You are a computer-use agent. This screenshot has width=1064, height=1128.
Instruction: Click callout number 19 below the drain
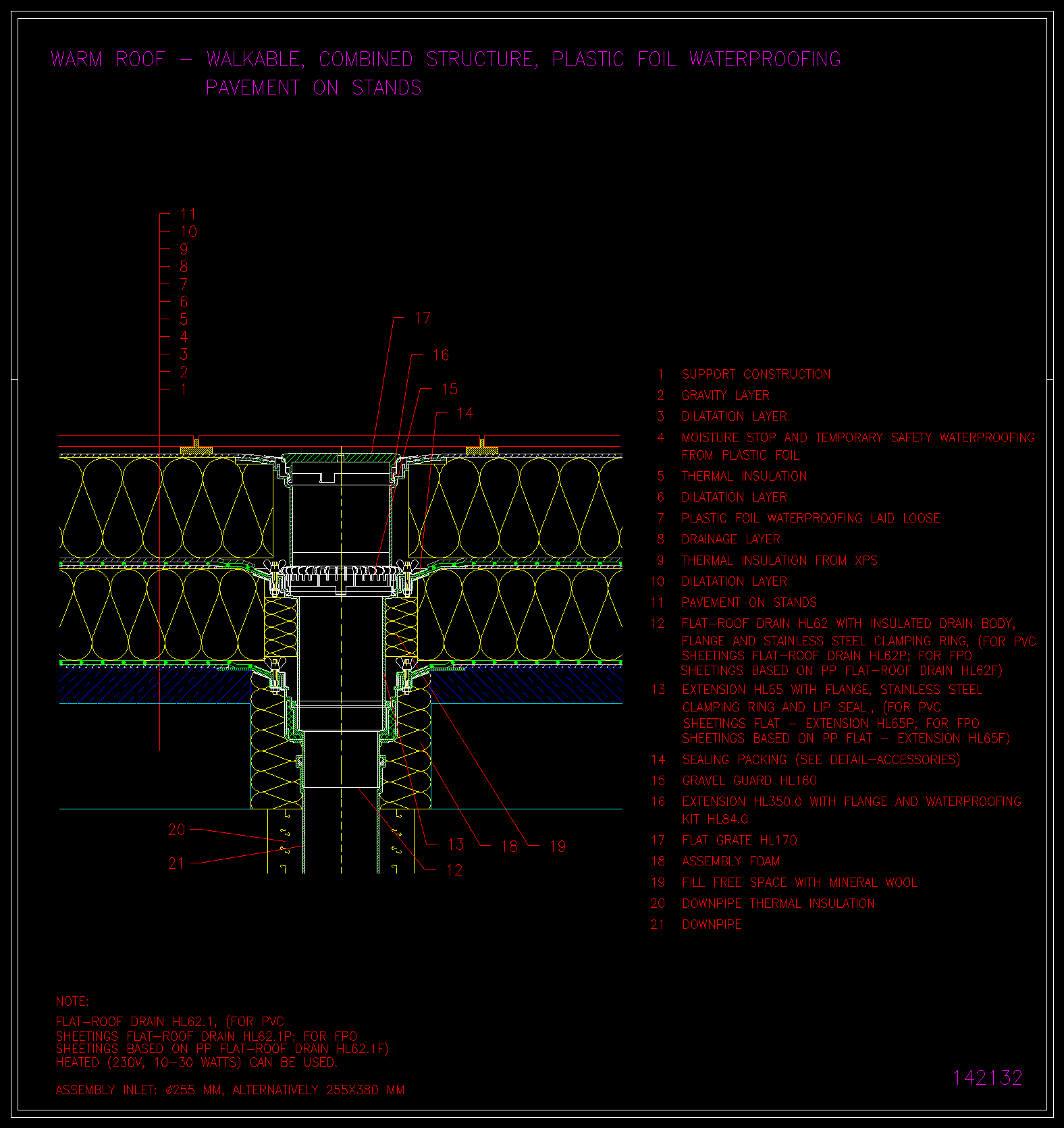tap(558, 847)
